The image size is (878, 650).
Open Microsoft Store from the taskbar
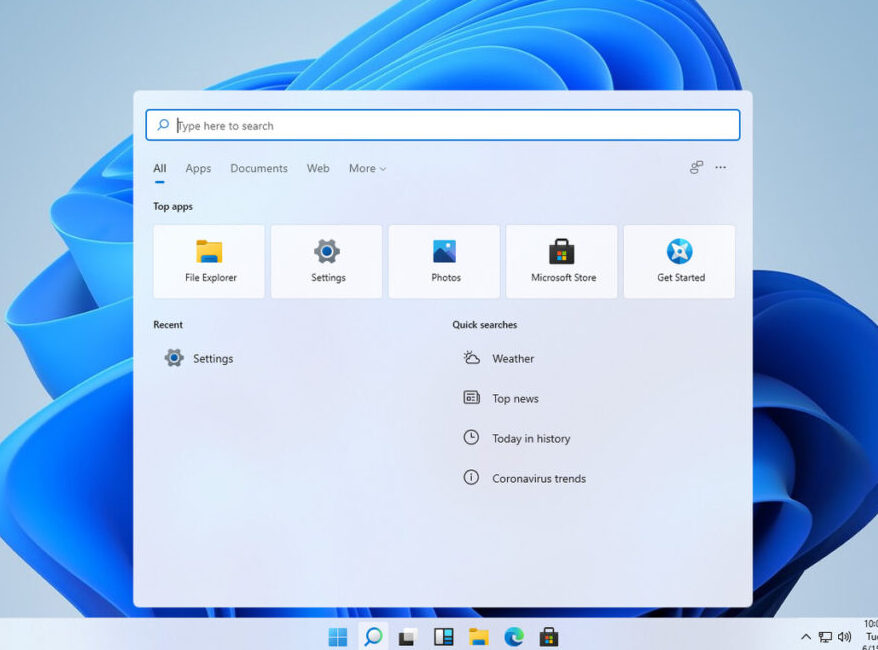[x=549, y=637]
